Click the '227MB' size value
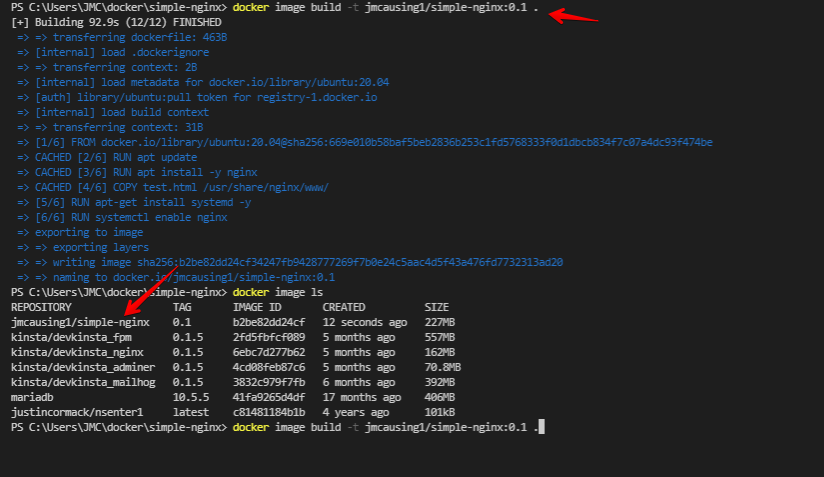Image resolution: width=824 pixels, height=477 pixels. tap(440, 322)
